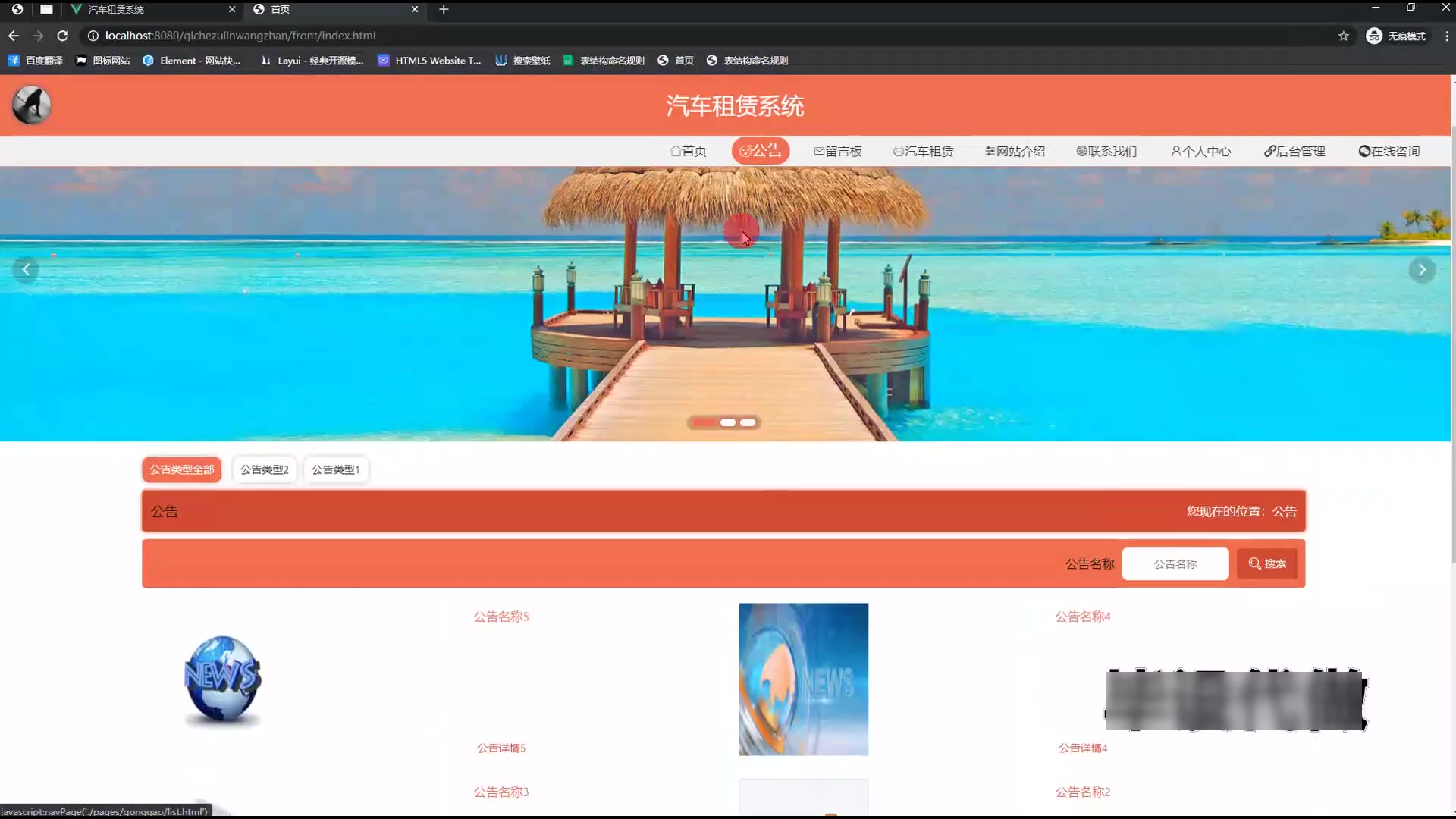
Task: Close the 汽车租赁系统 browser tab
Action: [232, 9]
